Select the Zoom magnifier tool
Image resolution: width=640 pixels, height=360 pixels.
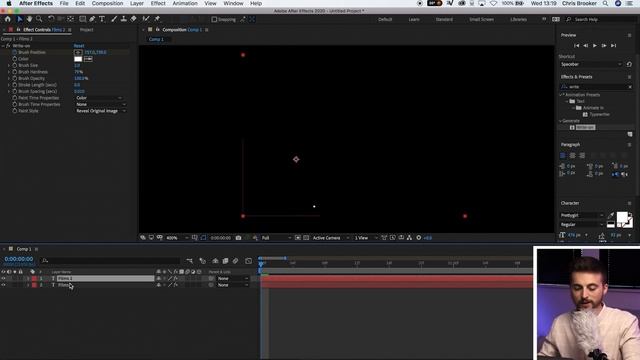pyautogui.click(x=39, y=19)
